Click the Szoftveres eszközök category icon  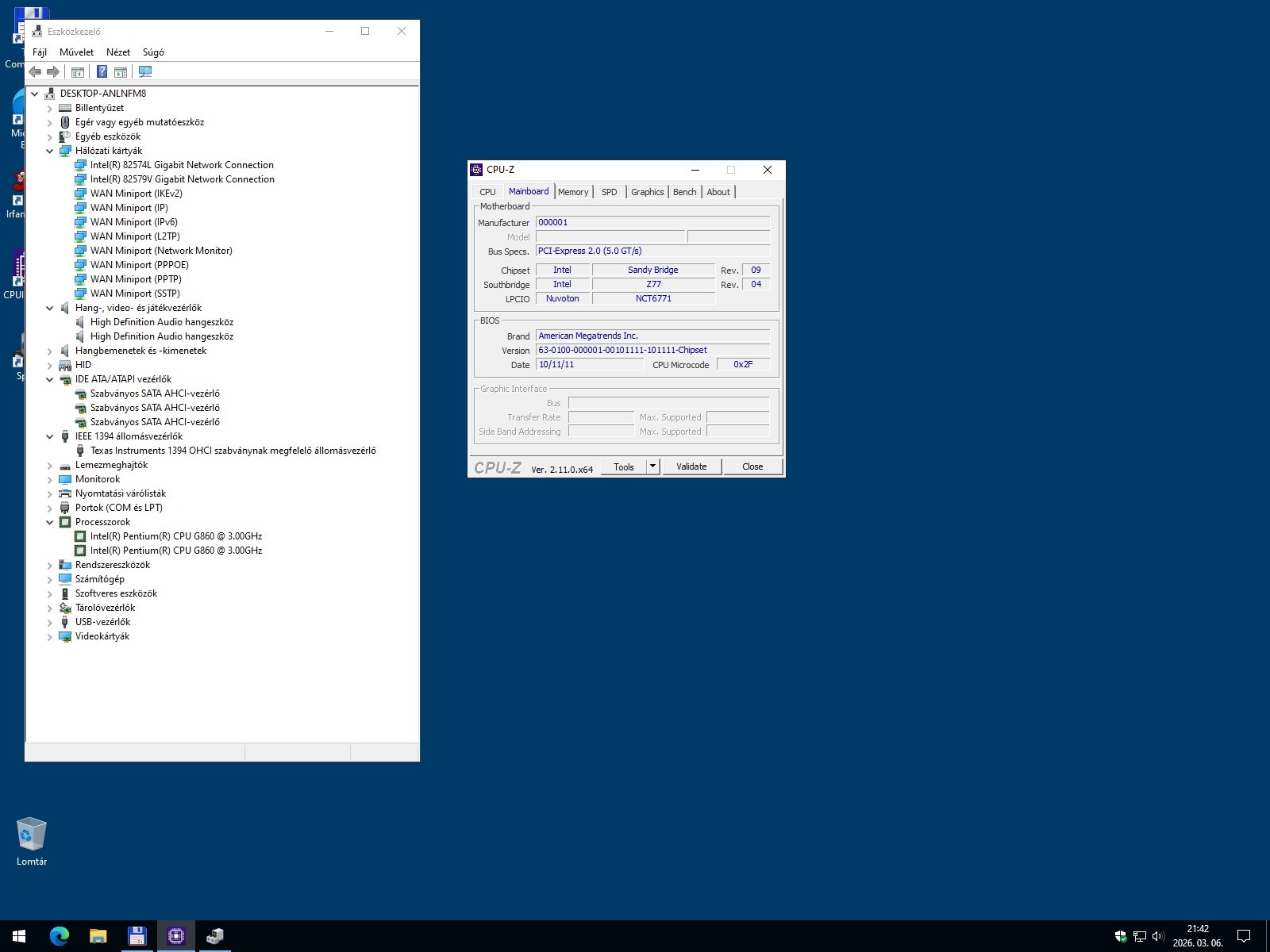65,593
